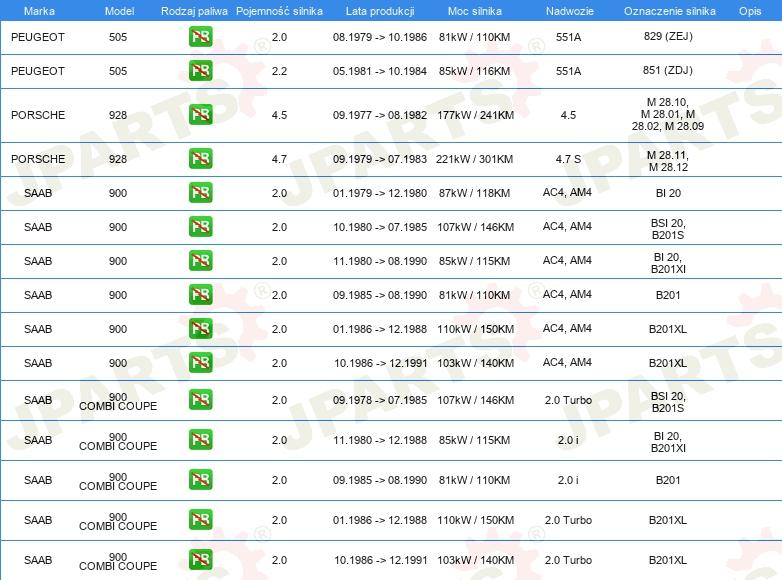Click the 4.7 S body cell
The height and width of the screenshot is (580, 782).
pyautogui.click(x=568, y=159)
